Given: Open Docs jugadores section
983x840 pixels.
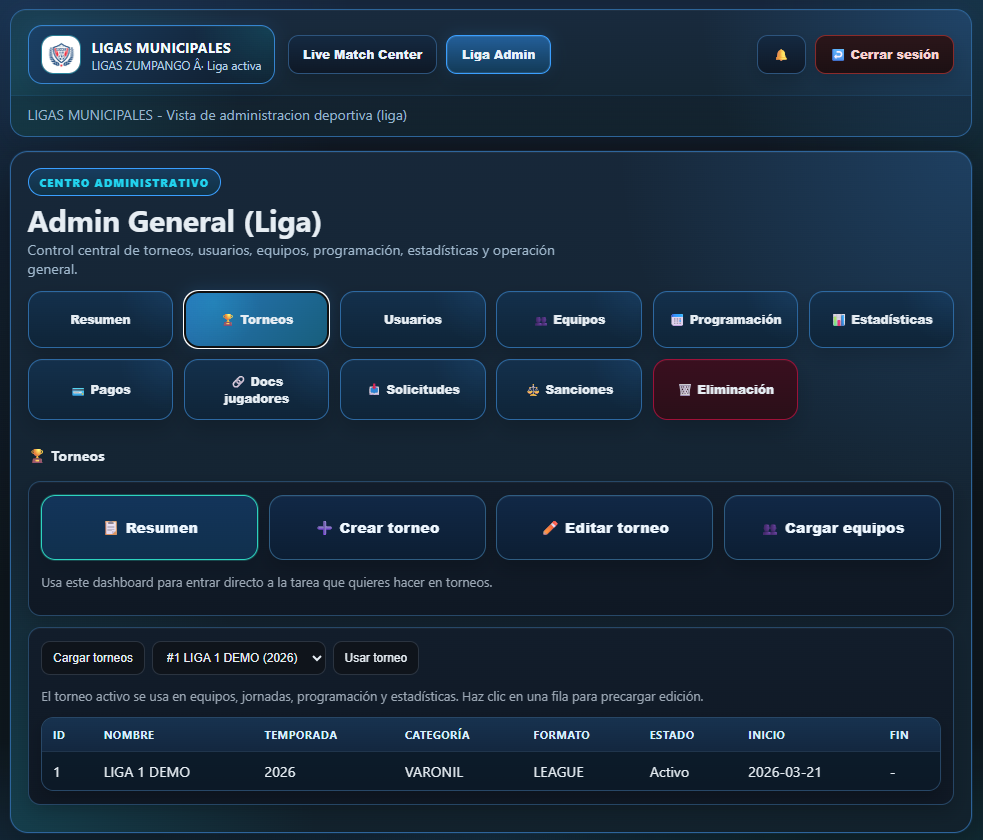Looking at the screenshot, I should [256, 390].
